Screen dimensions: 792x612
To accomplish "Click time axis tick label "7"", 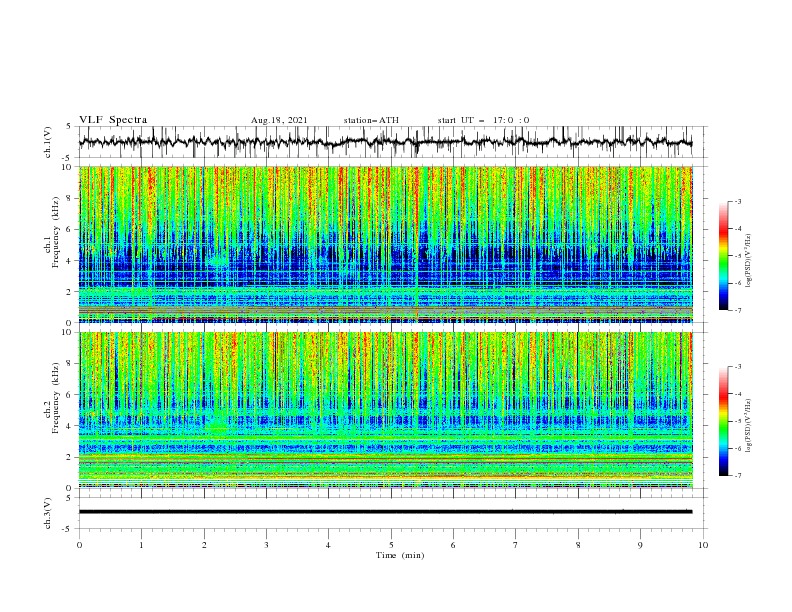I will [516, 545].
